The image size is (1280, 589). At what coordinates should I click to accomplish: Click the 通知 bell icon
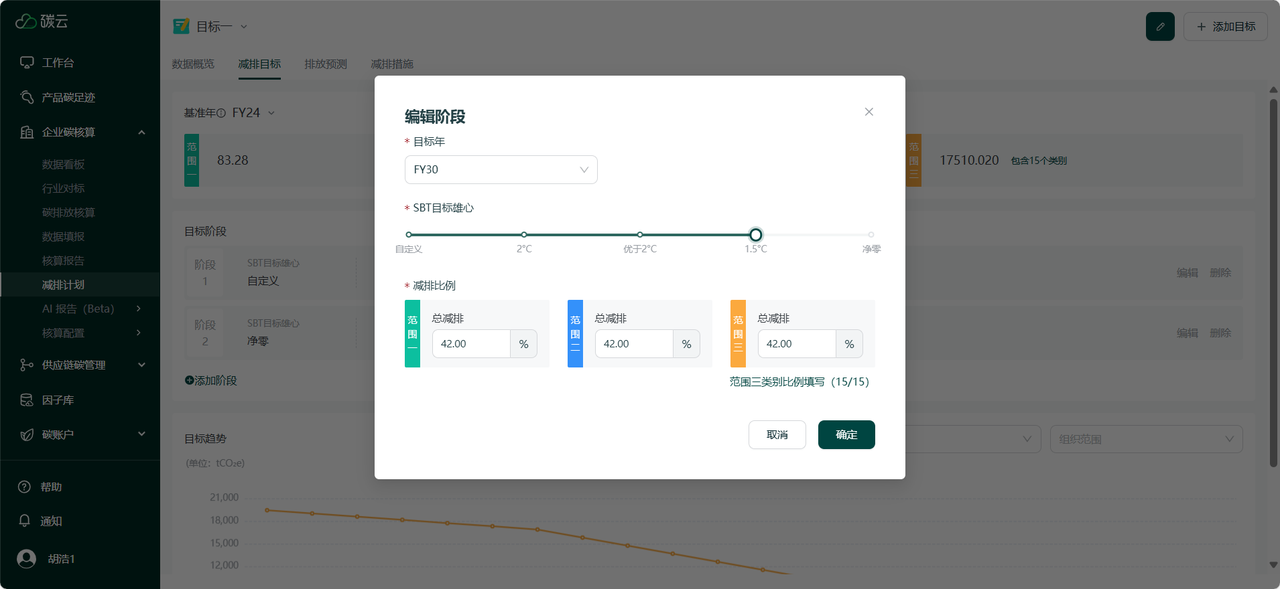point(25,521)
